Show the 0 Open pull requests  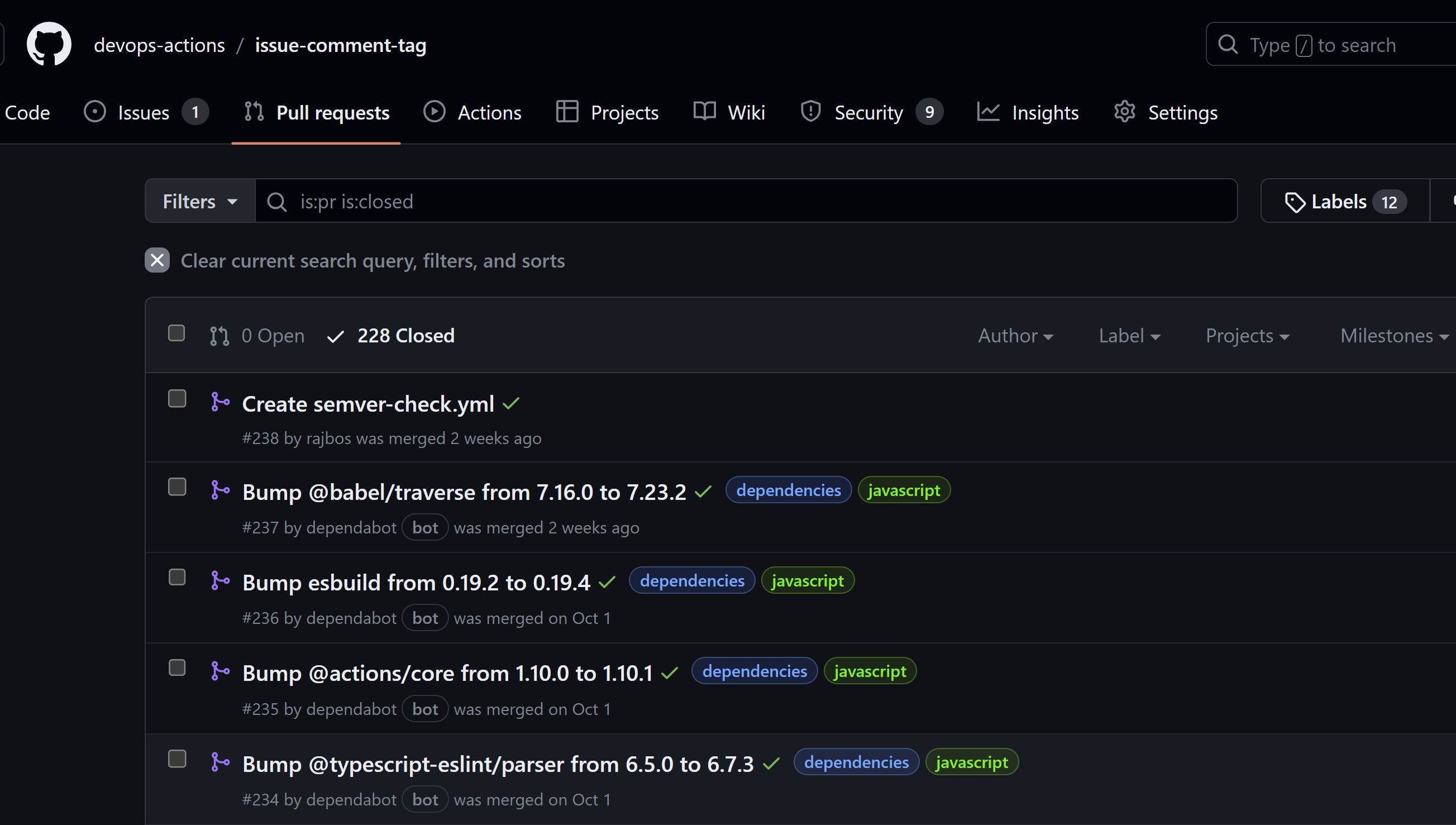click(x=257, y=336)
